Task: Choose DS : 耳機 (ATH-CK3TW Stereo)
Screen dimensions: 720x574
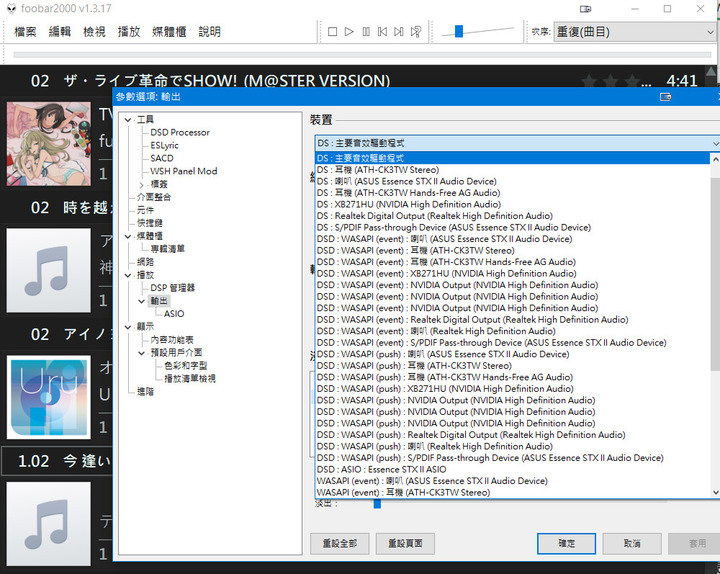Action: click(x=512, y=170)
